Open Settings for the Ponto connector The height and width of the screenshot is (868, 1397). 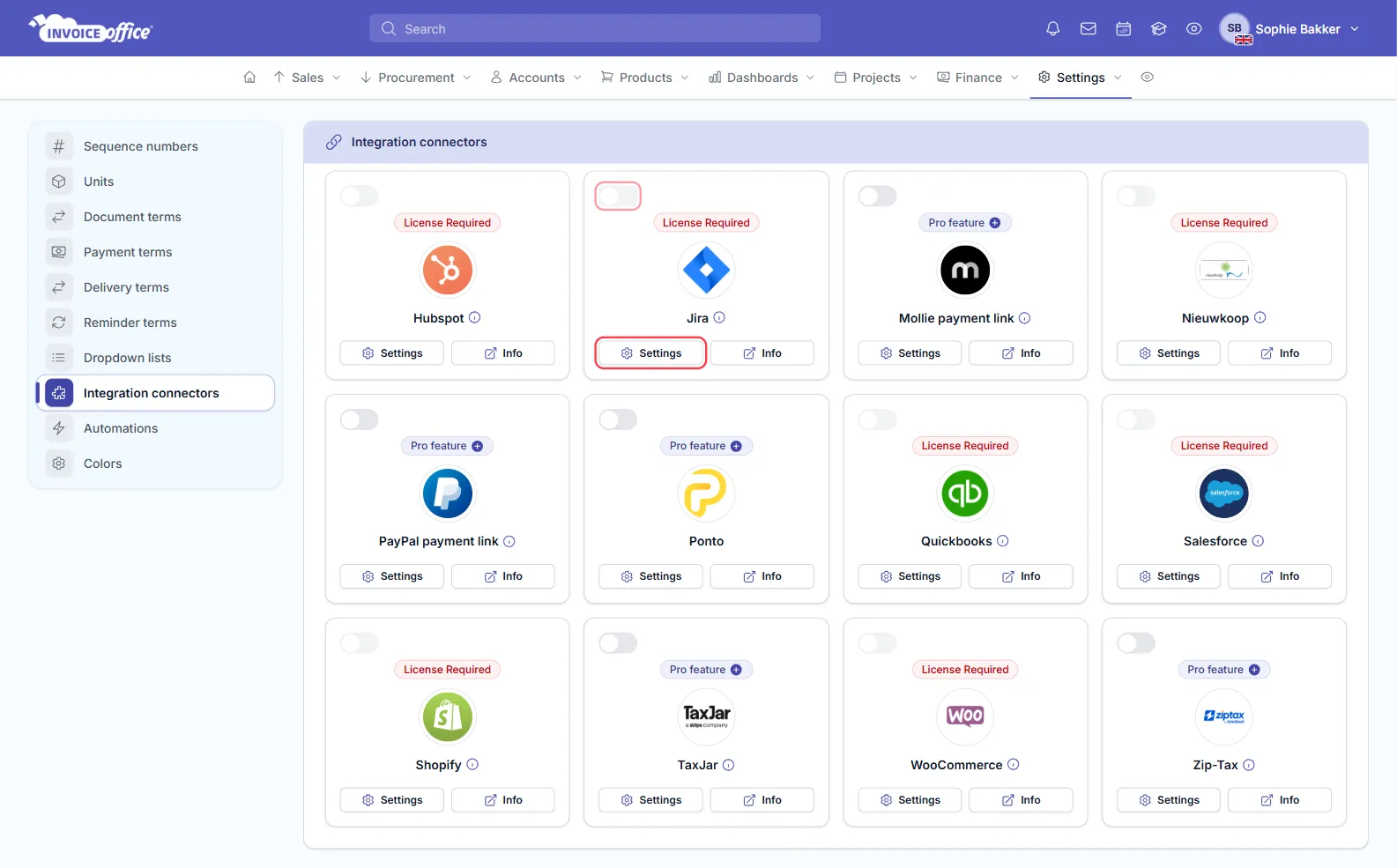650,576
